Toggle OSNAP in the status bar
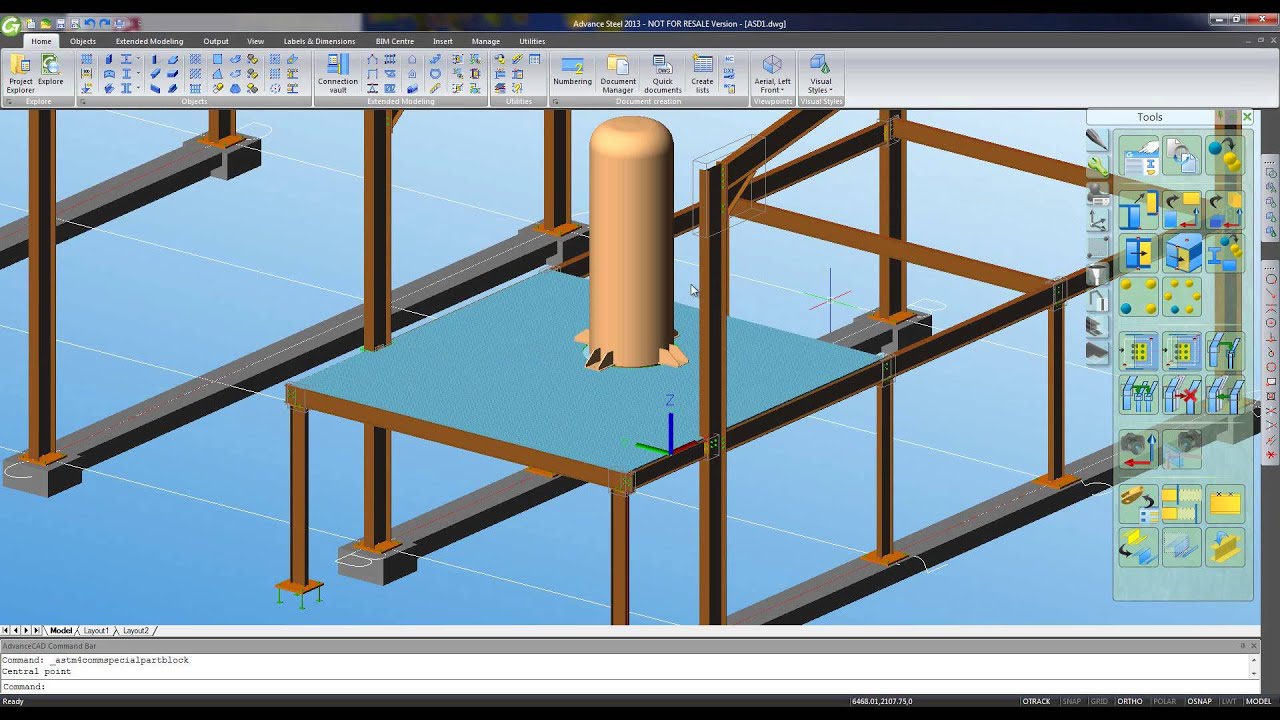 (x=1199, y=701)
